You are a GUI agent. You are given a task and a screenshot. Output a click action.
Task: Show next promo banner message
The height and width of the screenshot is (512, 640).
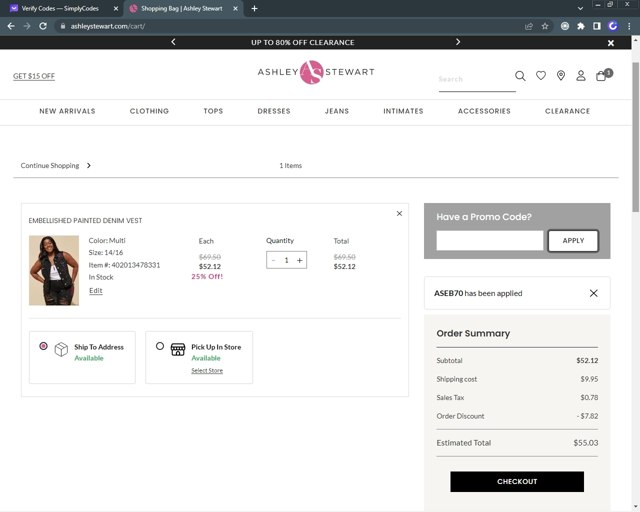[x=458, y=42]
